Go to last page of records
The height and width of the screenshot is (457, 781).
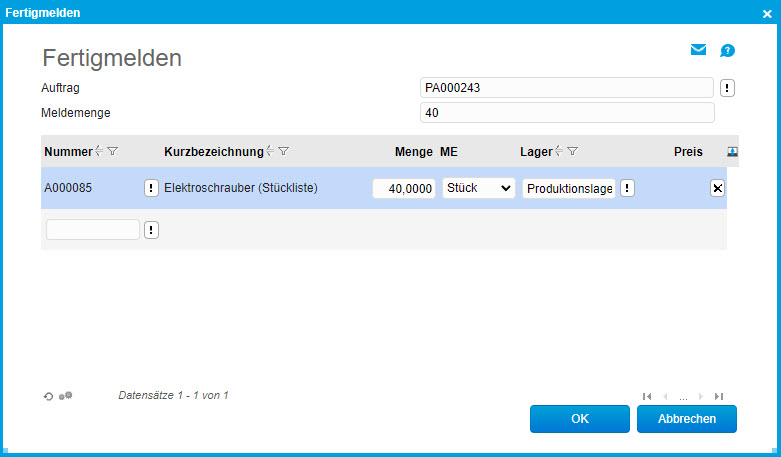click(718, 396)
